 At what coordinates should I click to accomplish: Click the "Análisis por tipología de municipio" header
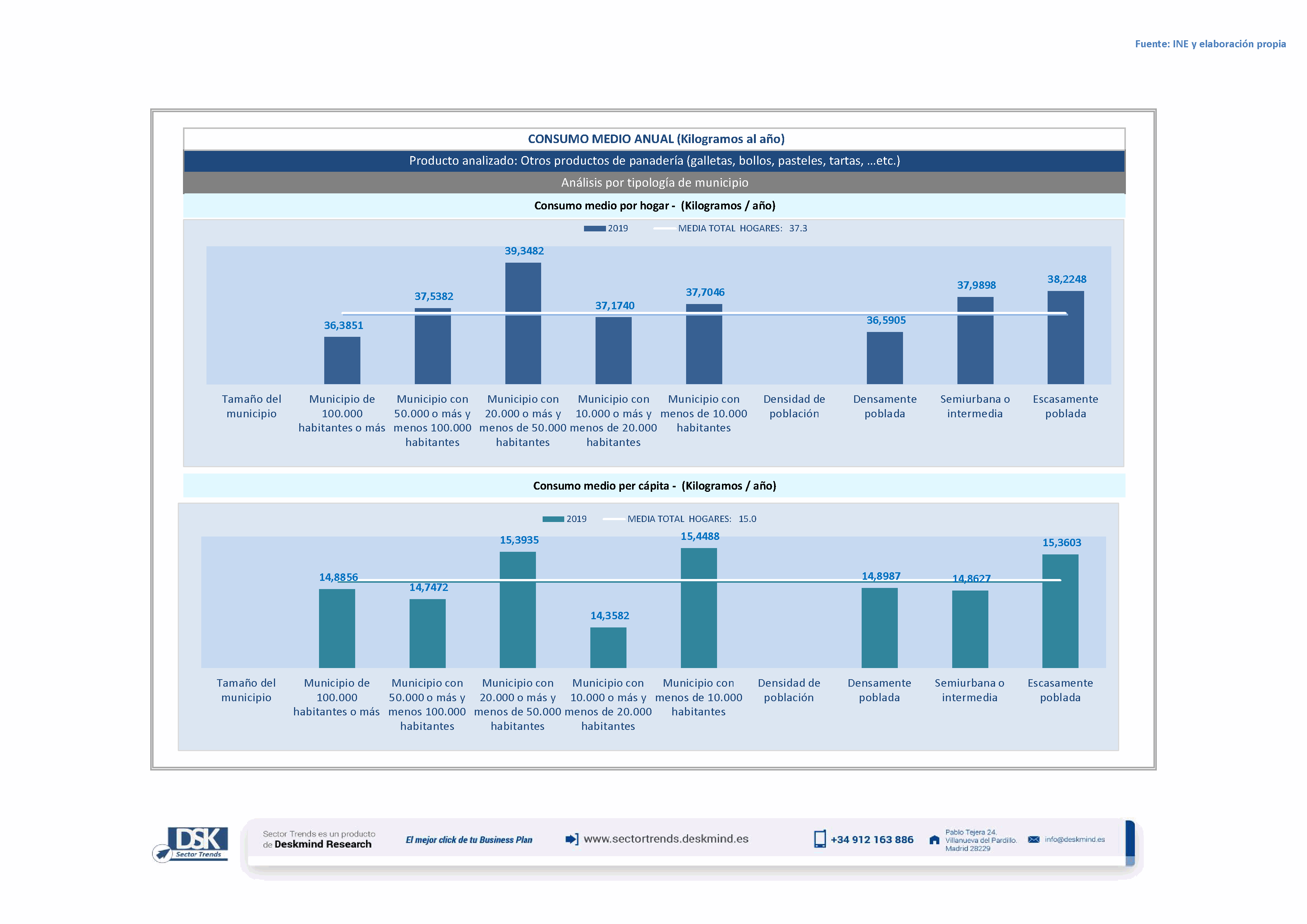654,183
